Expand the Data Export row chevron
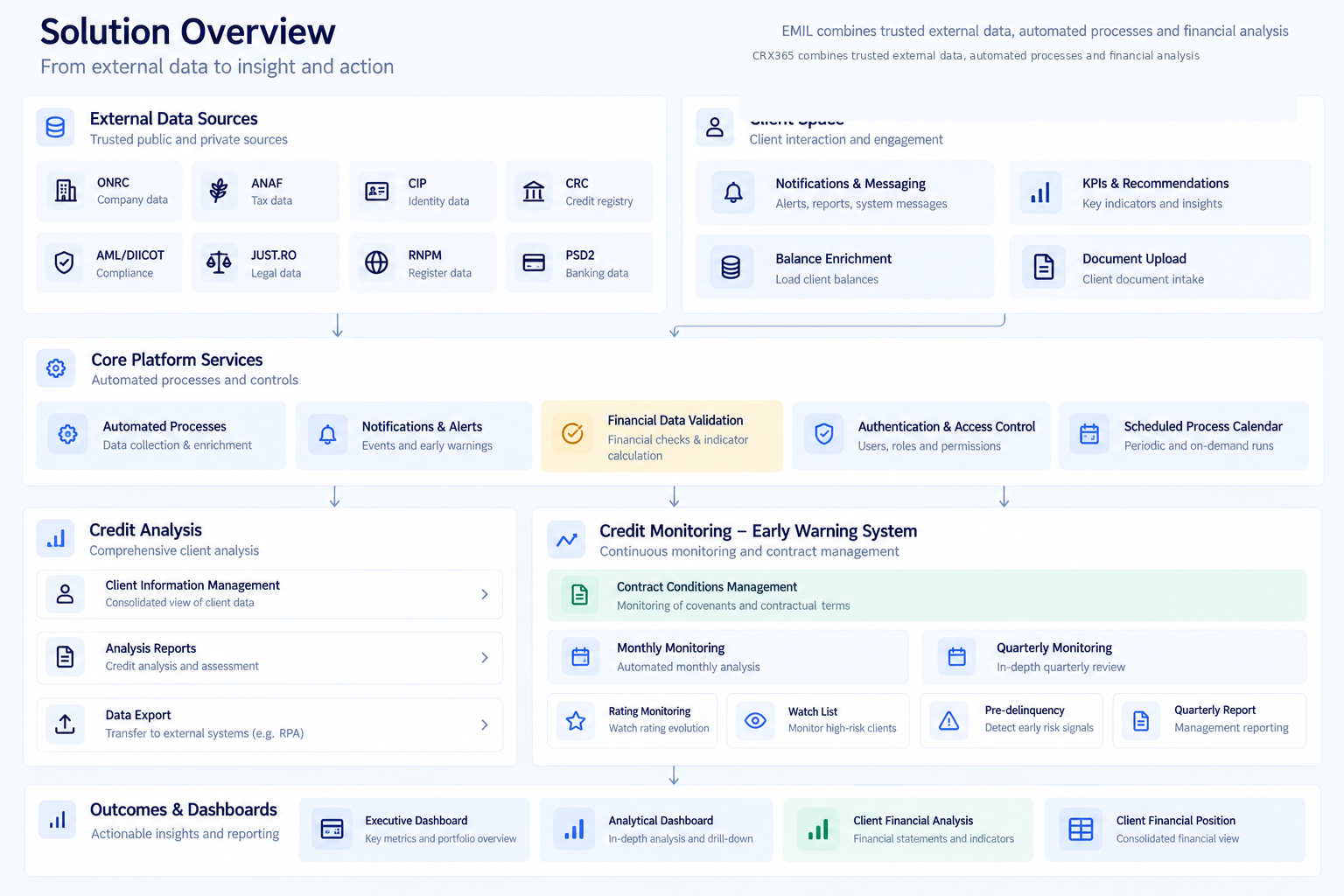The height and width of the screenshot is (896, 1344). pos(485,724)
